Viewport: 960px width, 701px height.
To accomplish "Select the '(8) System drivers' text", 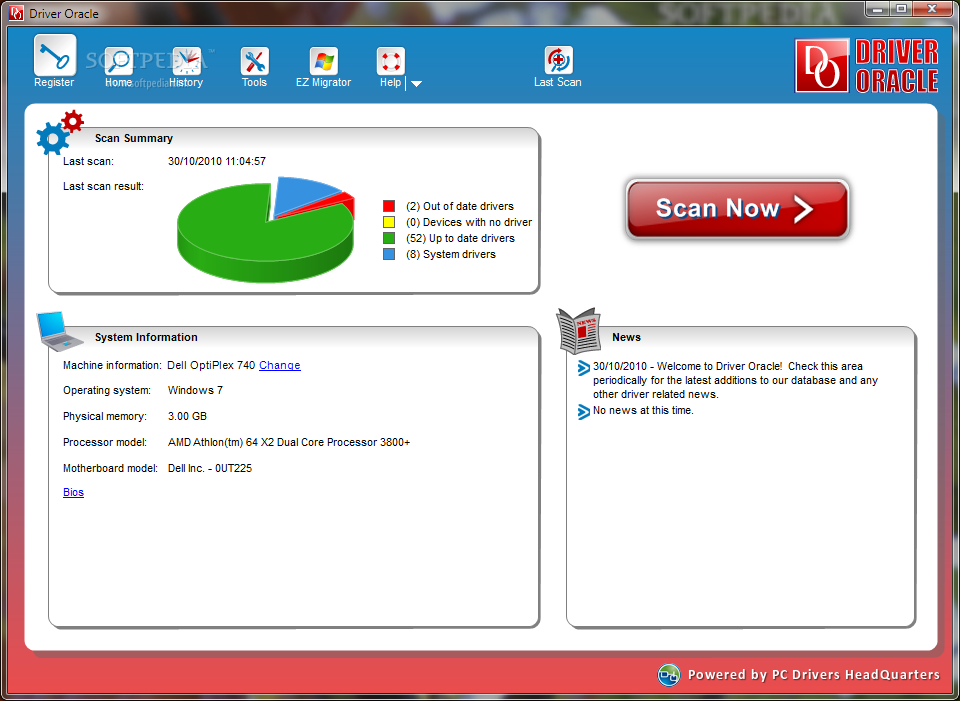I will tap(451, 254).
